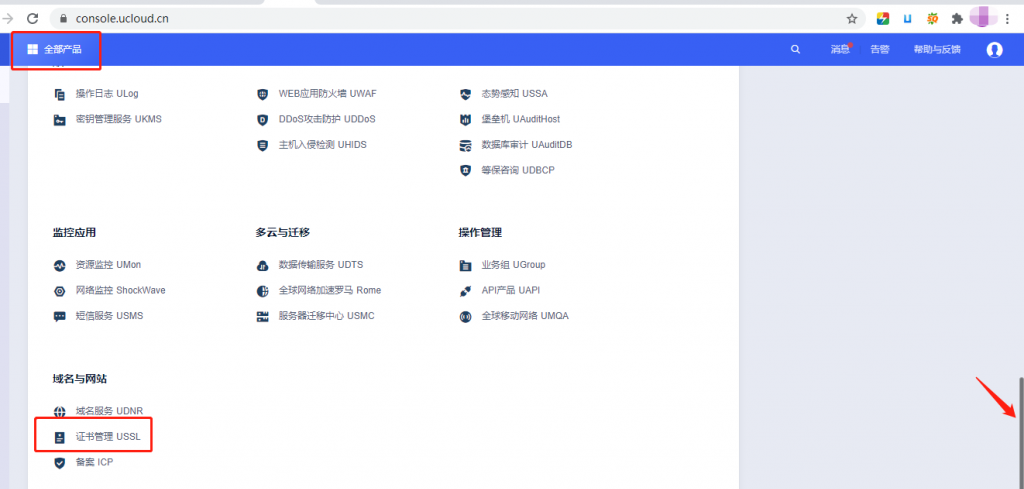Click the browser reload button
Screen dimensions: 1024x489
click(32, 19)
